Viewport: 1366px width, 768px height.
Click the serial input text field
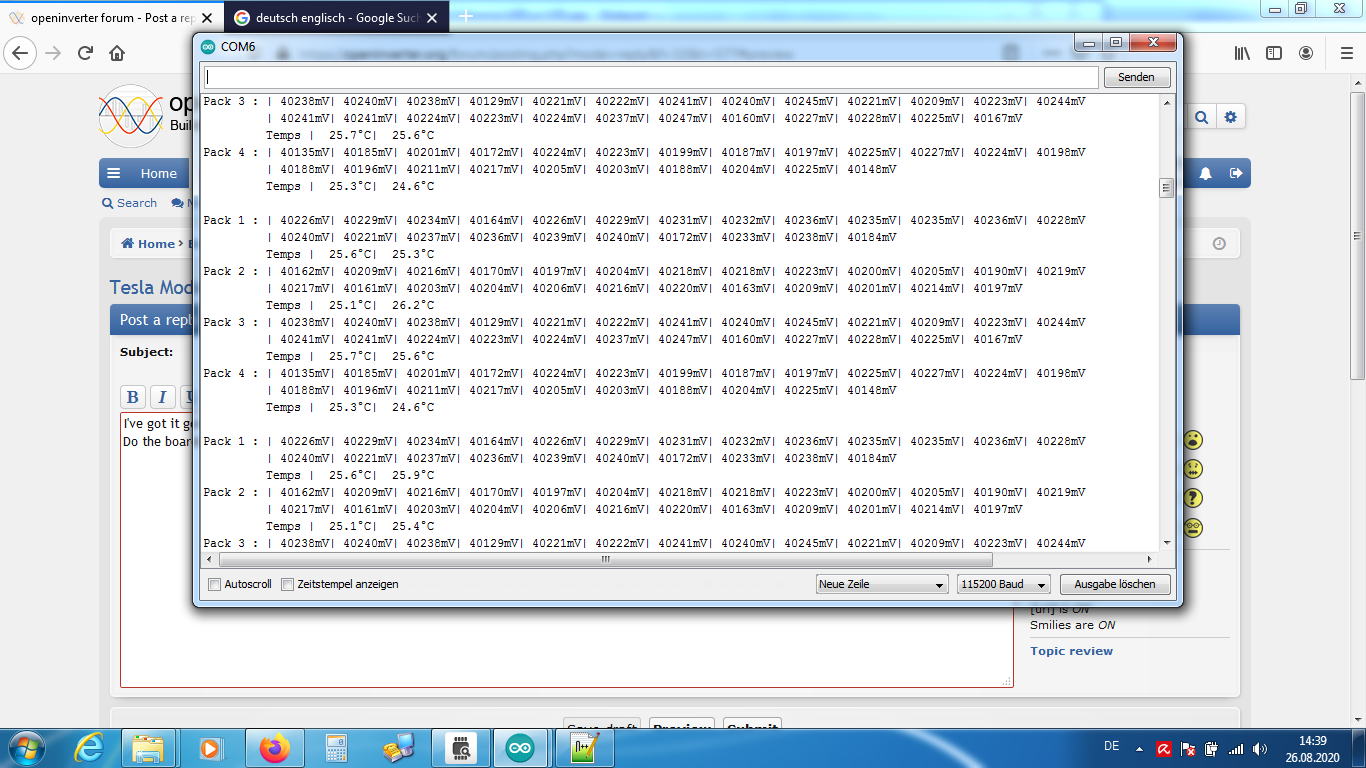tap(650, 77)
